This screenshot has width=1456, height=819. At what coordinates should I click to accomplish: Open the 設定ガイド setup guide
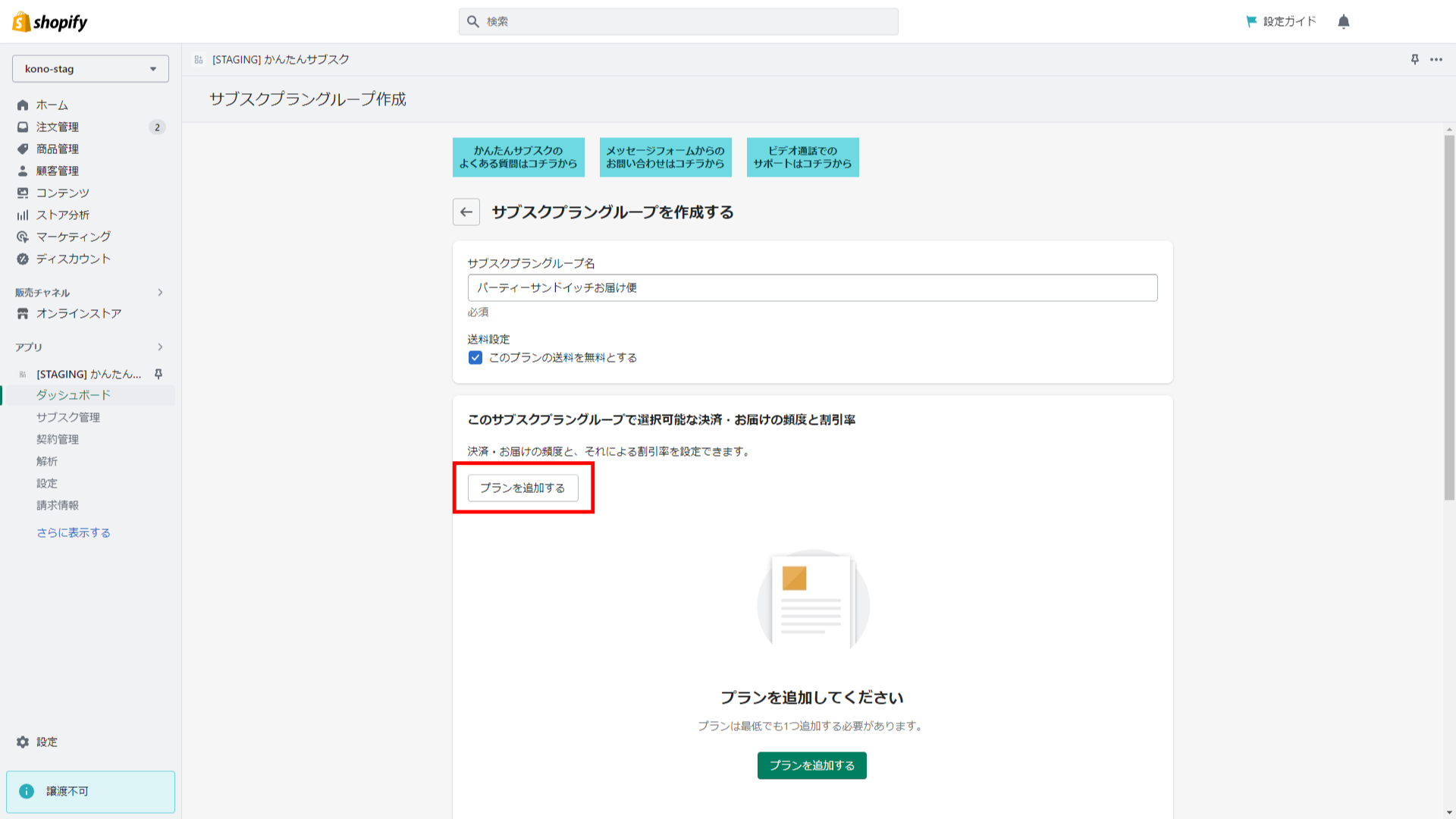pyautogui.click(x=1281, y=21)
